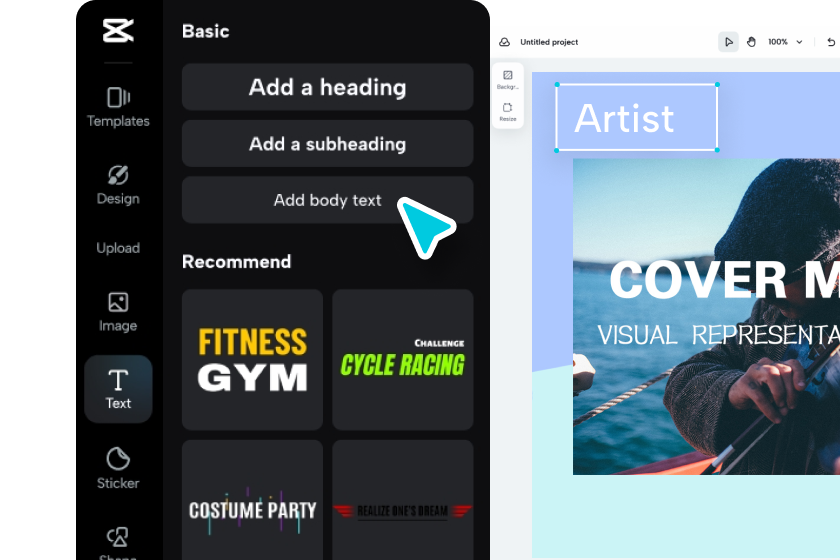This screenshot has width=840, height=560.
Task: Select the hand pan tool
Action: (x=751, y=42)
